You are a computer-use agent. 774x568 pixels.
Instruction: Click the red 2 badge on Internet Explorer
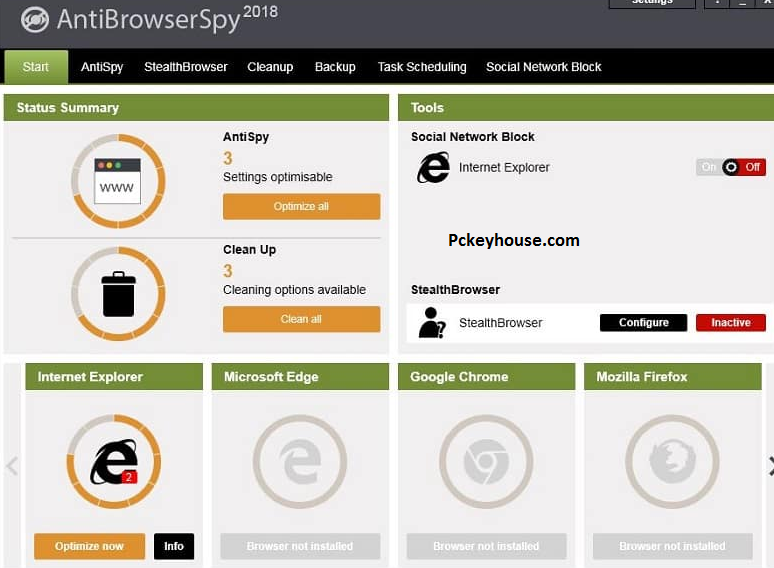click(129, 477)
